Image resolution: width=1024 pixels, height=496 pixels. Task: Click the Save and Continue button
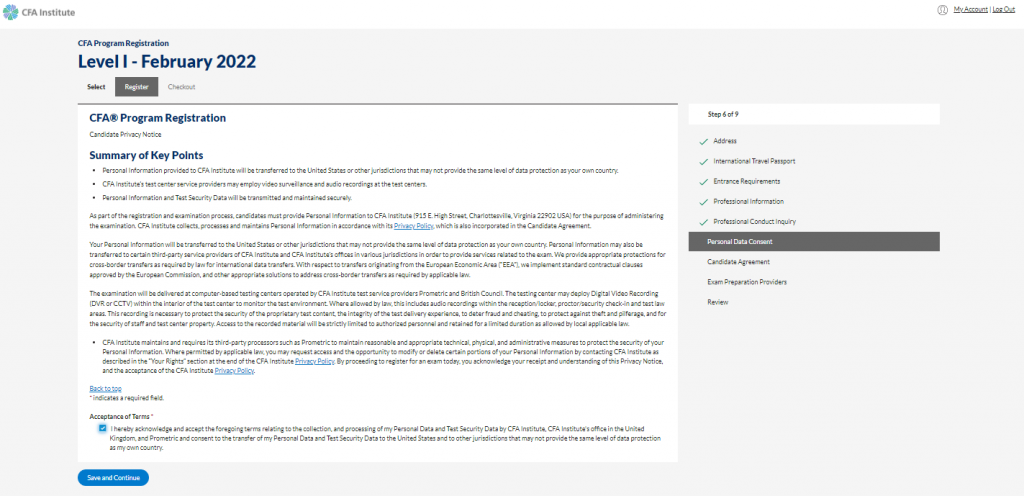[113, 478]
